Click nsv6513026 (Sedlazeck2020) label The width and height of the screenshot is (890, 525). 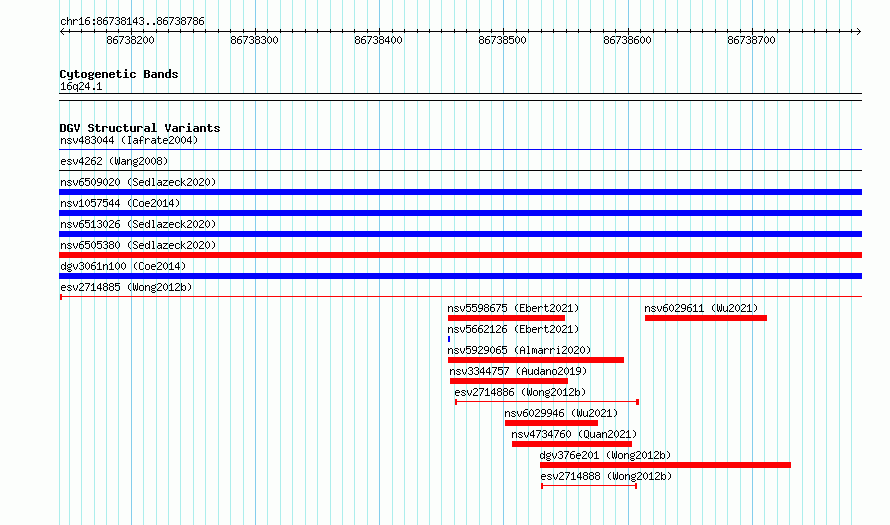[x=138, y=224]
